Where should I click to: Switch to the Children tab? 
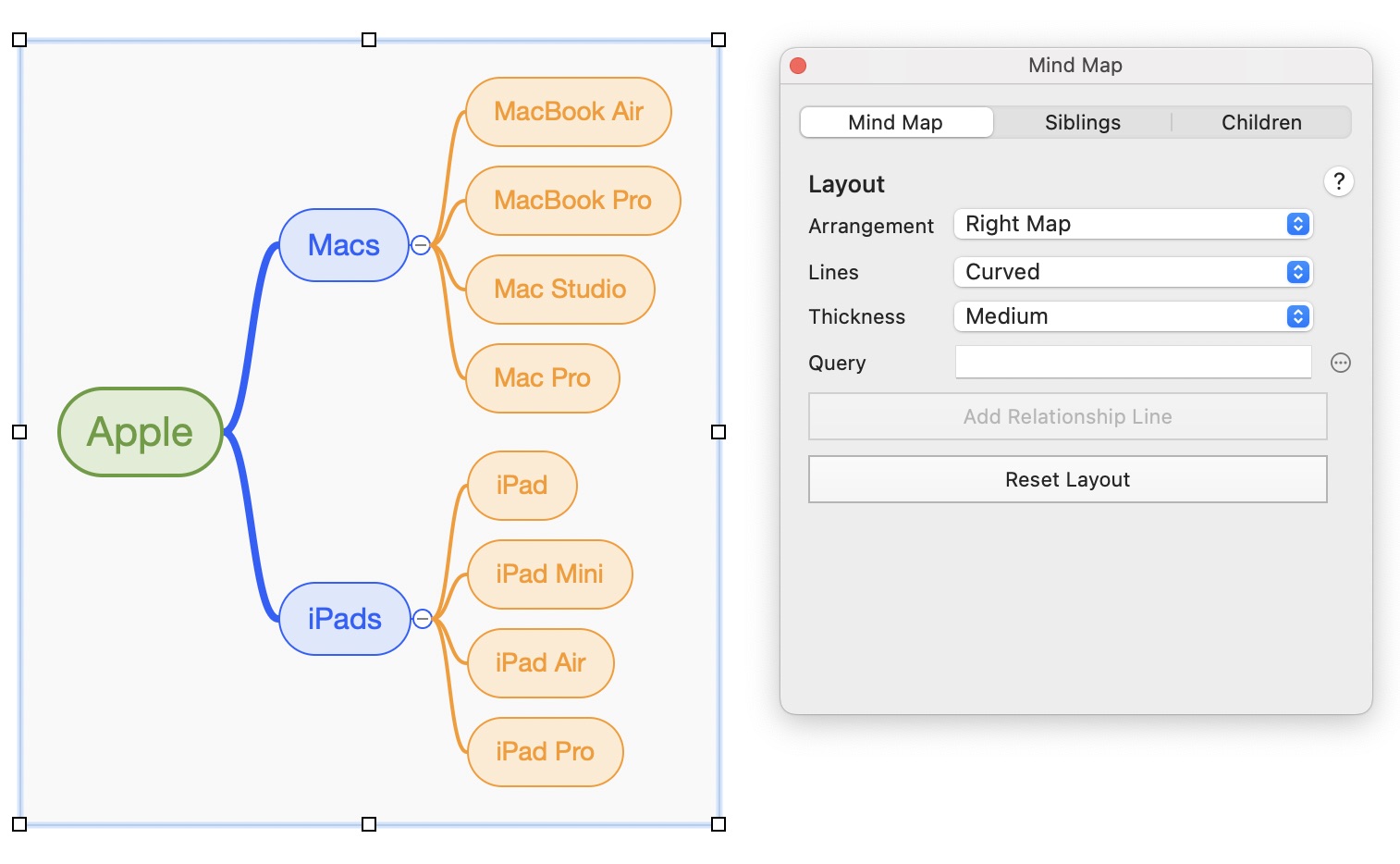pyautogui.click(x=1260, y=122)
